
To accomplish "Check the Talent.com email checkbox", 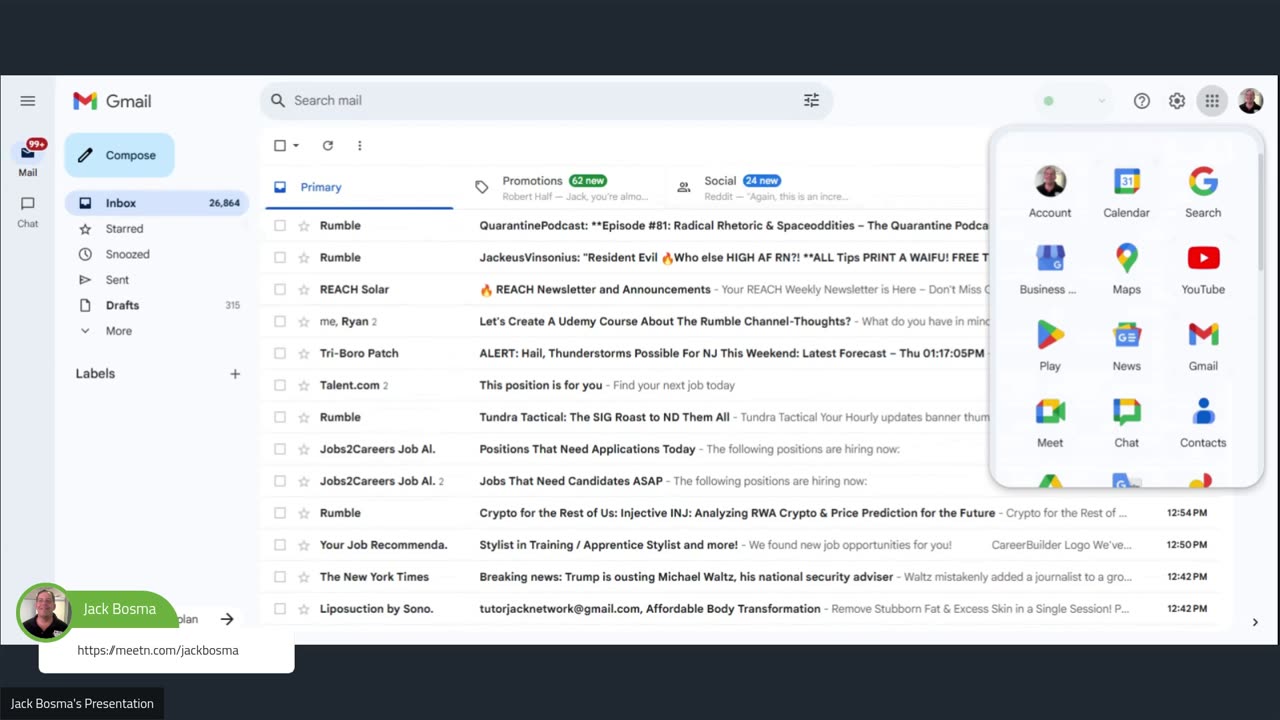I will 280,386.
